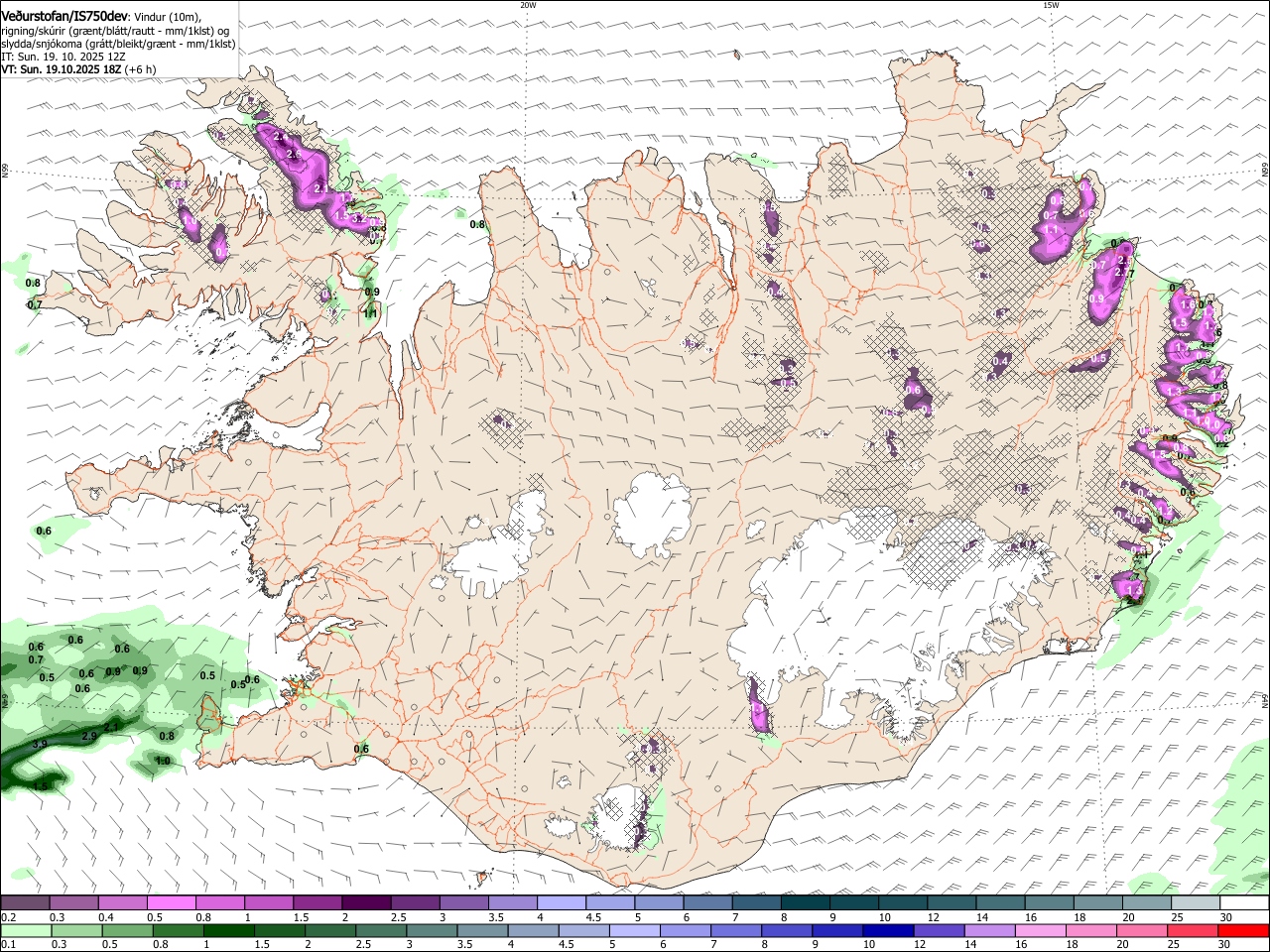
Task: Click the 3.9 rainfall value southwest of Iceland
Action: (40, 743)
